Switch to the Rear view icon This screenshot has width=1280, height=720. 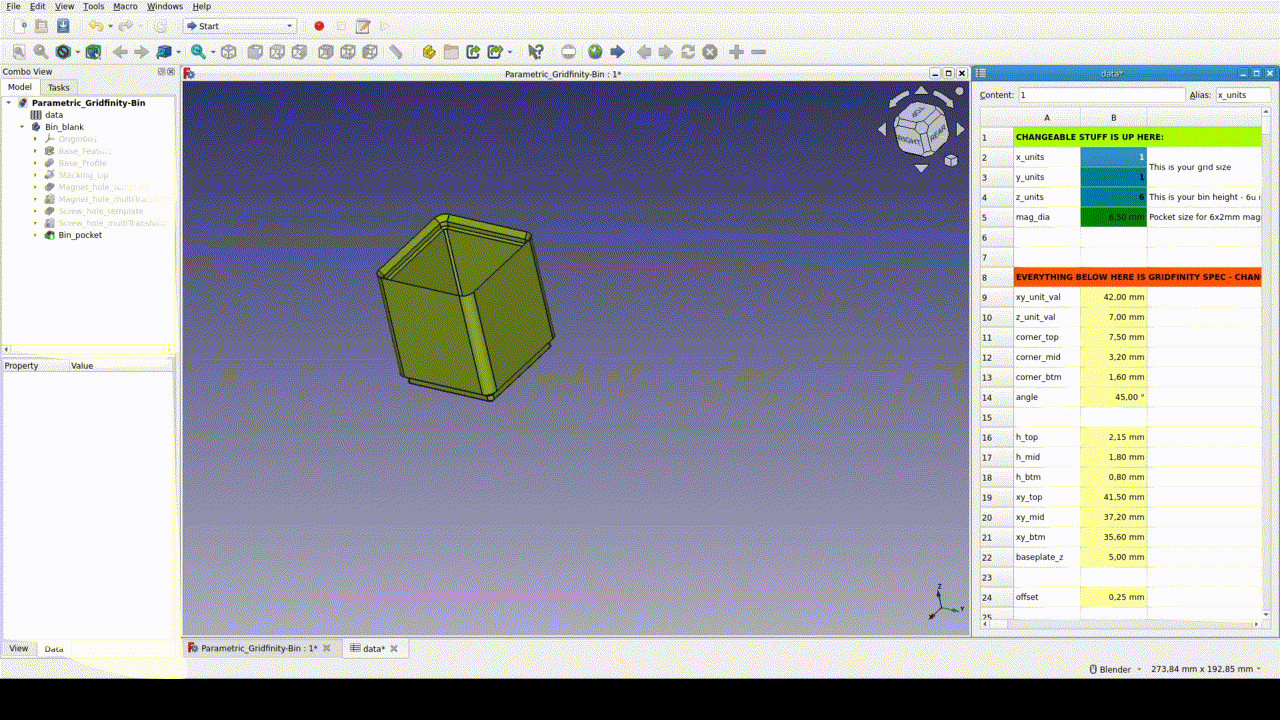click(325, 52)
